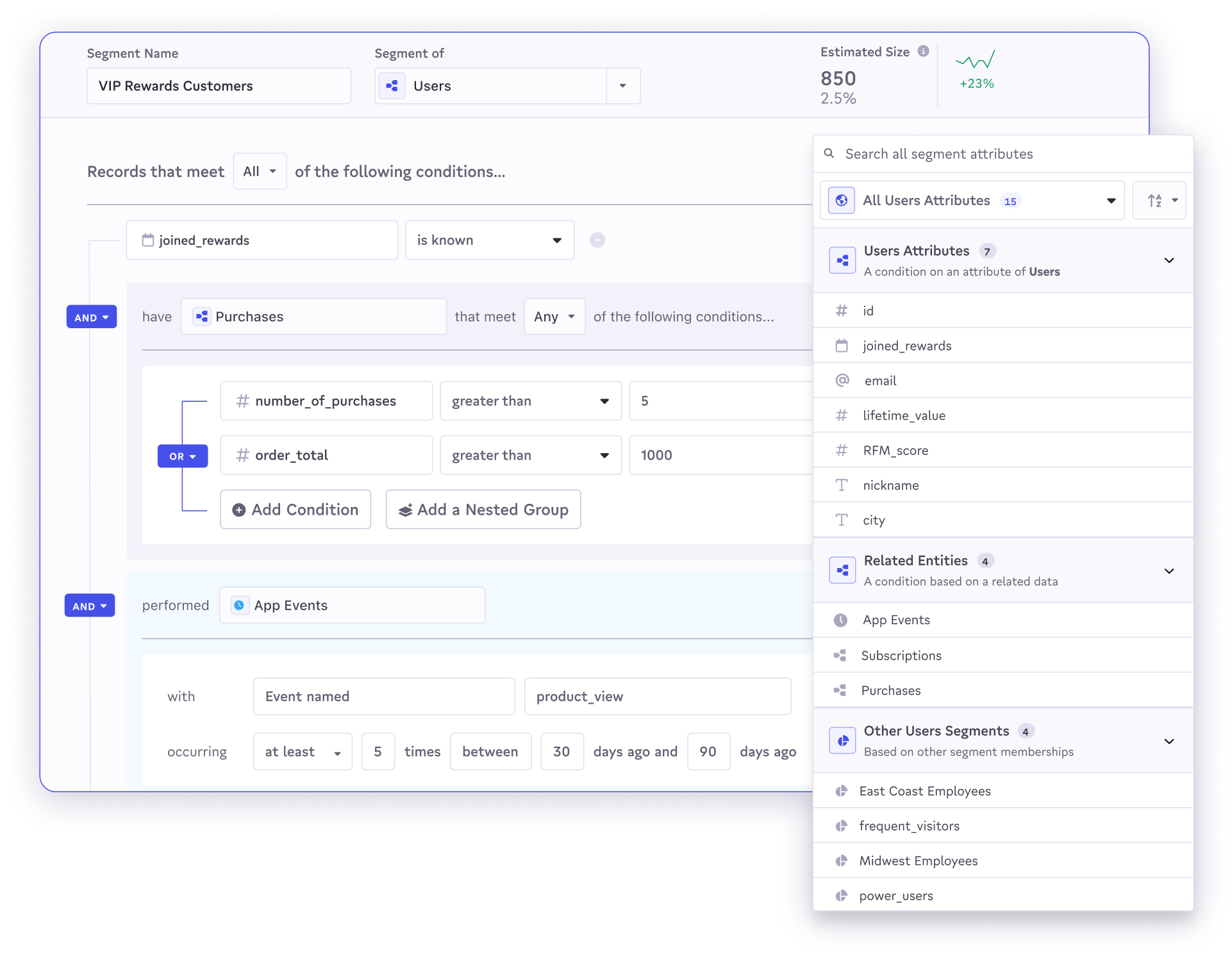This screenshot has height=957, width=1232.
Task: Click the Related Entities section icon
Action: 842,570
